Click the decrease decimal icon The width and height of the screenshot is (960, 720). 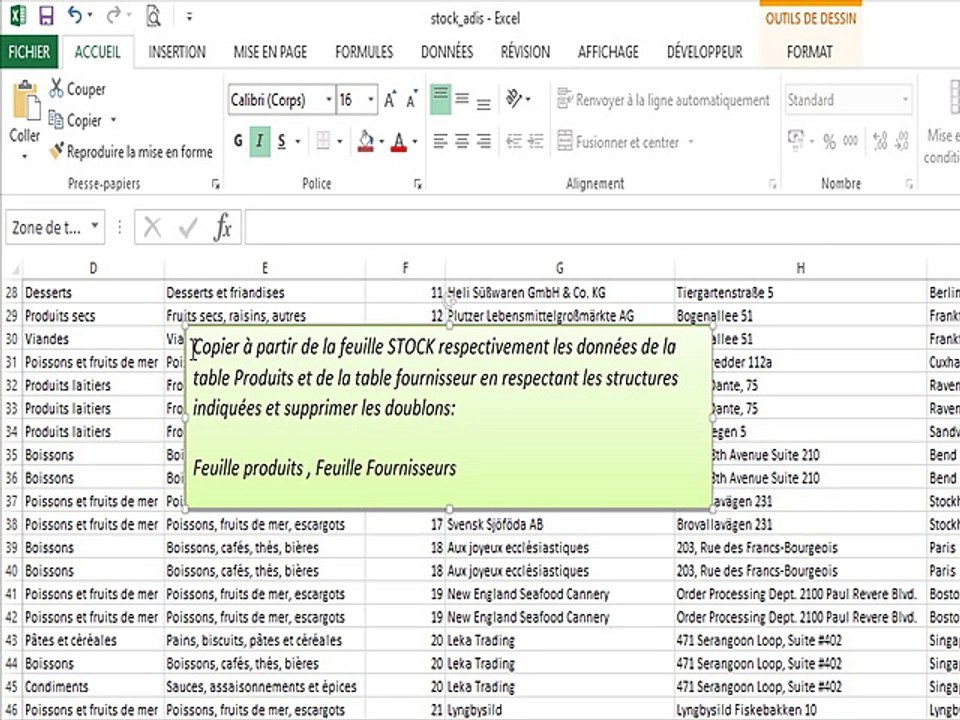(x=902, y=141)
